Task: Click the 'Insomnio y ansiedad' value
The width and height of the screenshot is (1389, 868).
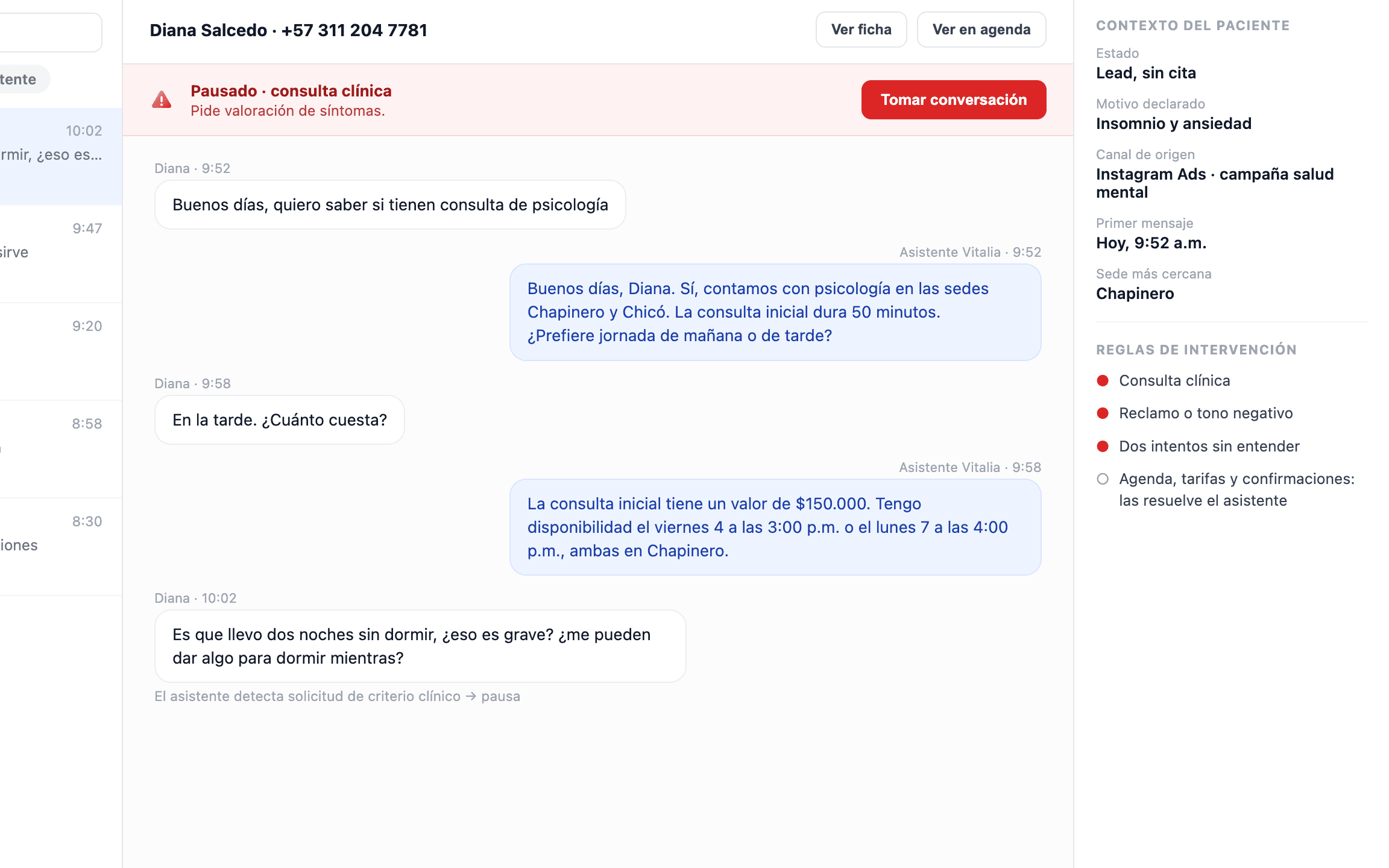Action: tap(1173, 124)
